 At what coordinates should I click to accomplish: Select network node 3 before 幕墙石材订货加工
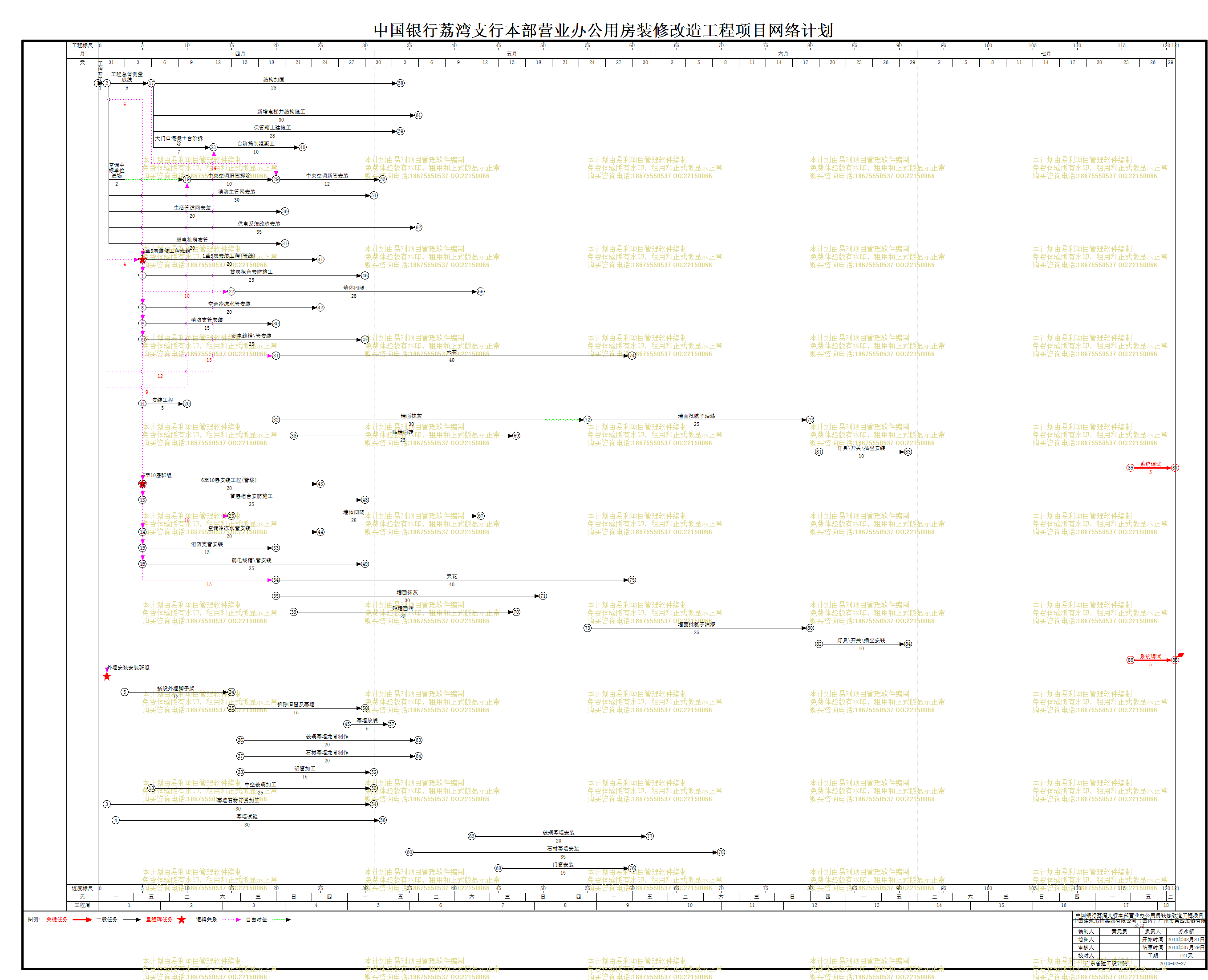pos(107,805)
